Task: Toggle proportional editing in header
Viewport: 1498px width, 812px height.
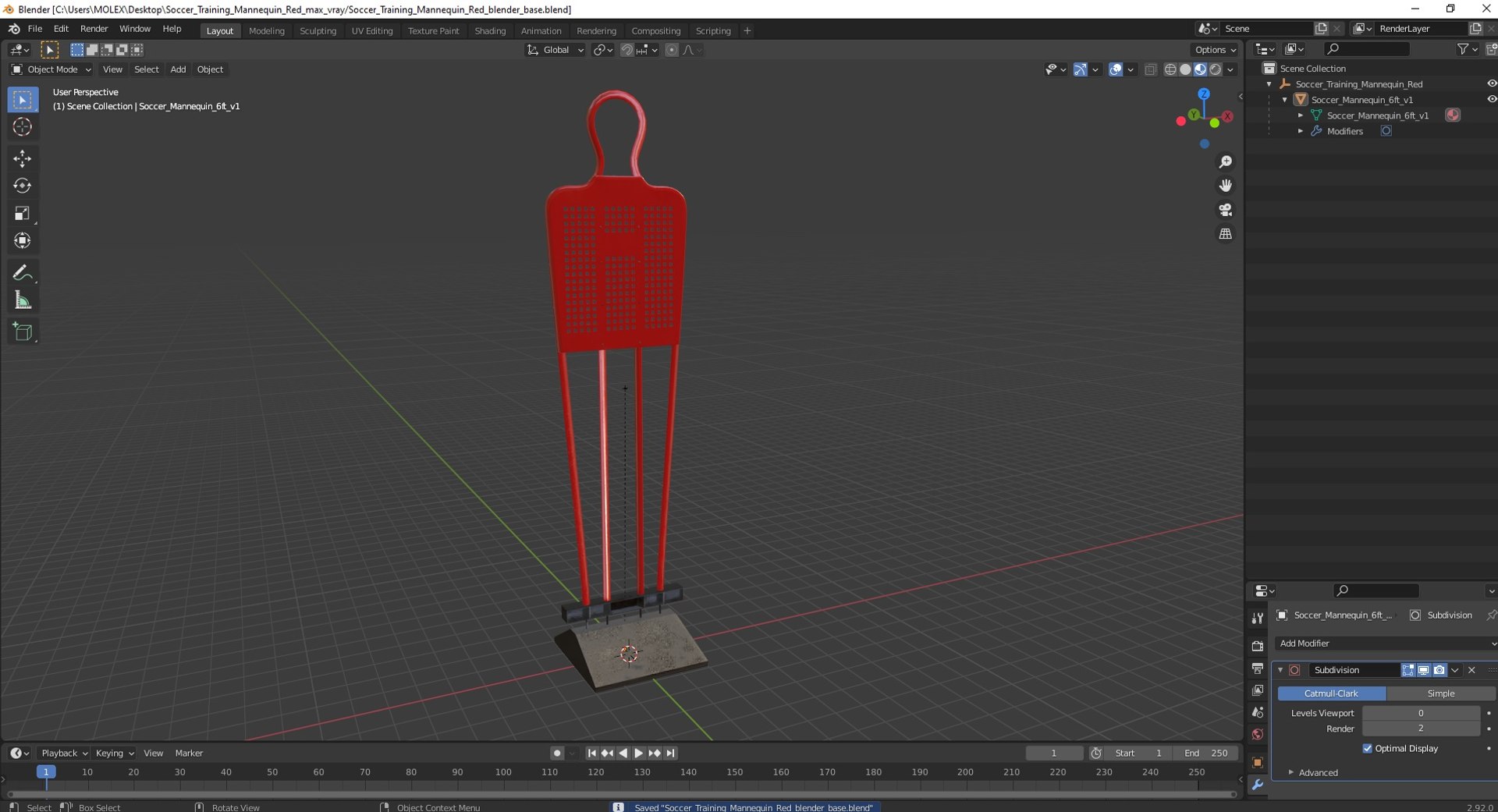Action: 671,50
